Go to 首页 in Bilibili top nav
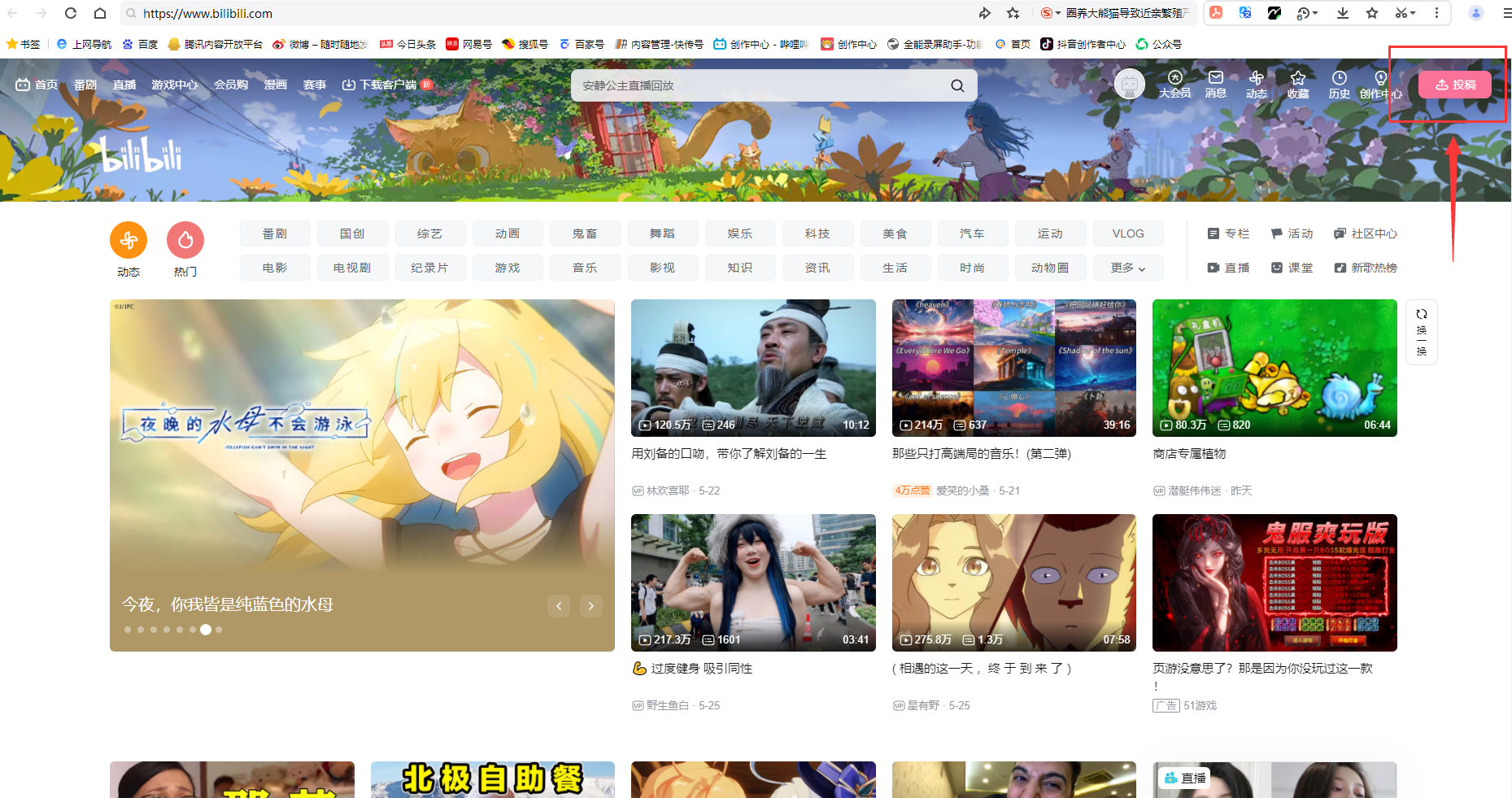This screenshot has width=1512, height=798. pos(37,85)
